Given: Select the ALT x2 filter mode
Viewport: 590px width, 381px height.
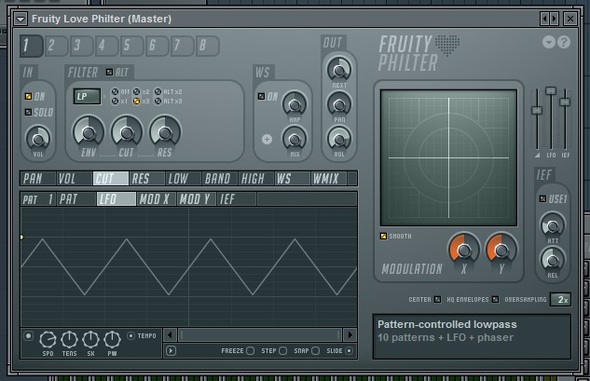Looking at the screenshot, I should pyautogui.click(x=158, y=92).
